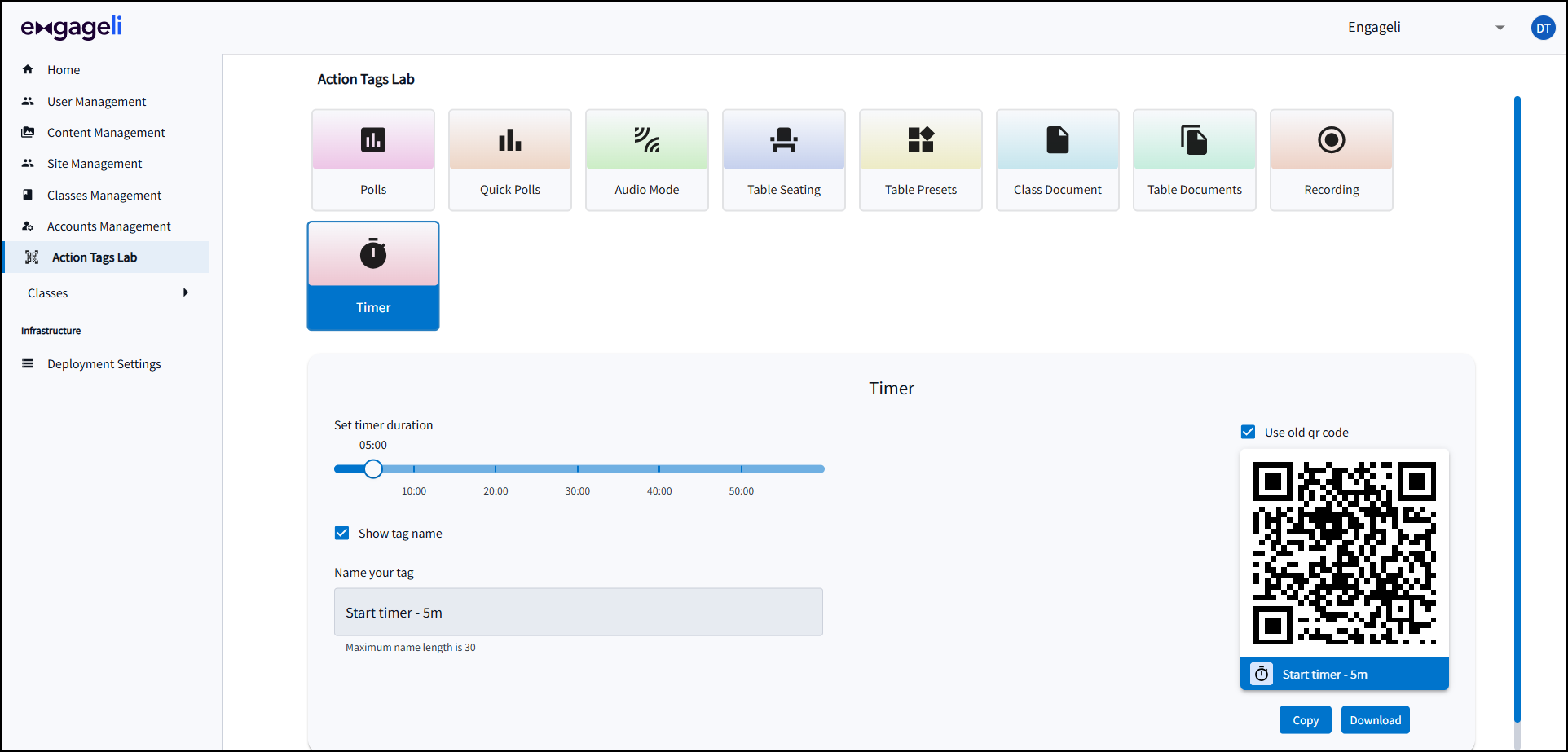Click the Table Presets card label
The image size is (1568, 752).
click(x=921, y=189)
